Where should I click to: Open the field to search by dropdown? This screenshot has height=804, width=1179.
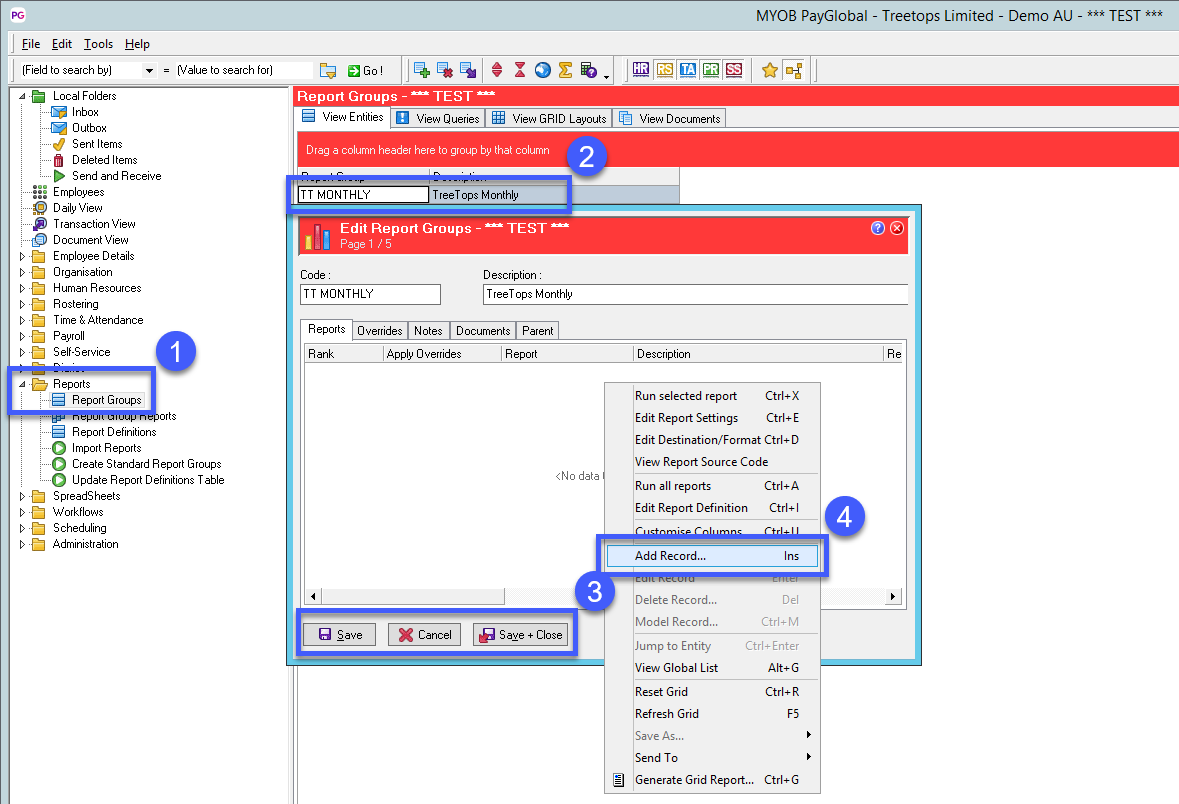pos(150,71)
